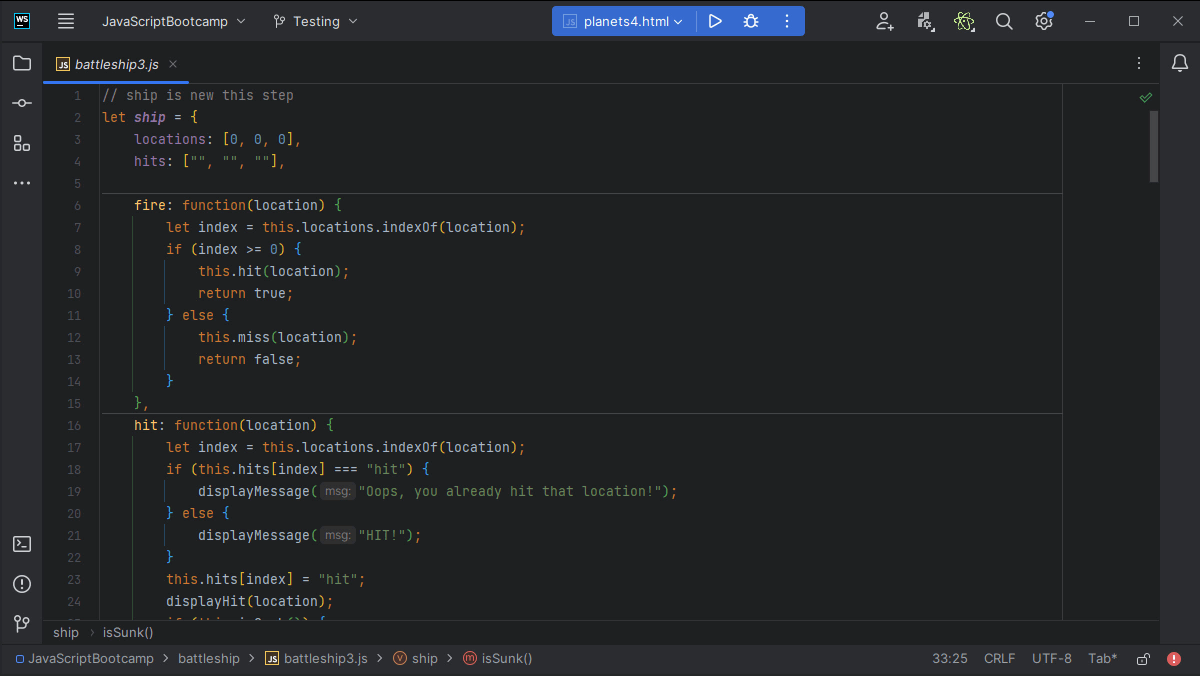Image resolution: width=1200 pixels, height=676 pixels.
Task: Click the editor vertical scrollbar thumb
Action: tap(1153, 146)
